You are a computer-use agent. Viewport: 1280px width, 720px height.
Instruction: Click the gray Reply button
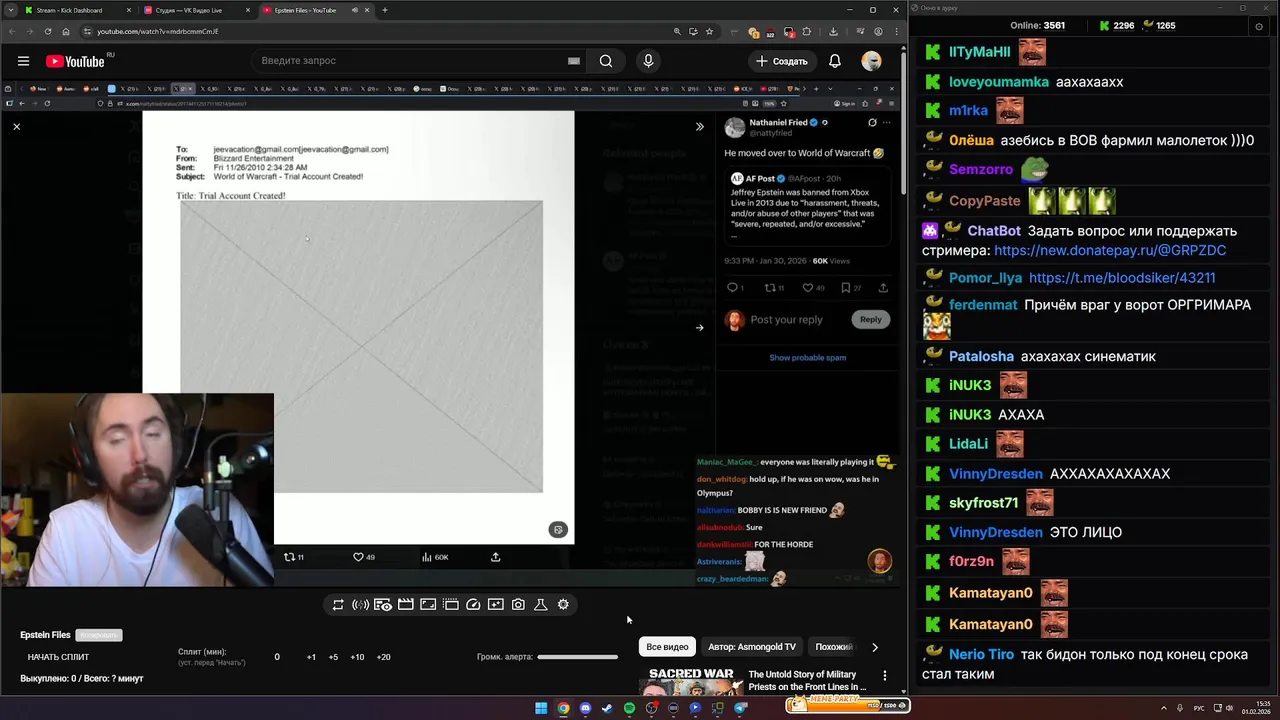(x=870, y=319)
